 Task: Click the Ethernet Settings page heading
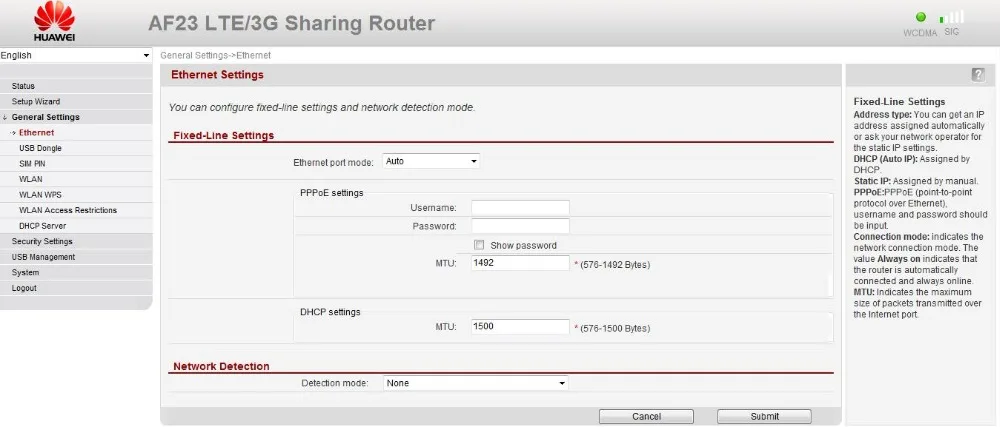pos(217,75)
